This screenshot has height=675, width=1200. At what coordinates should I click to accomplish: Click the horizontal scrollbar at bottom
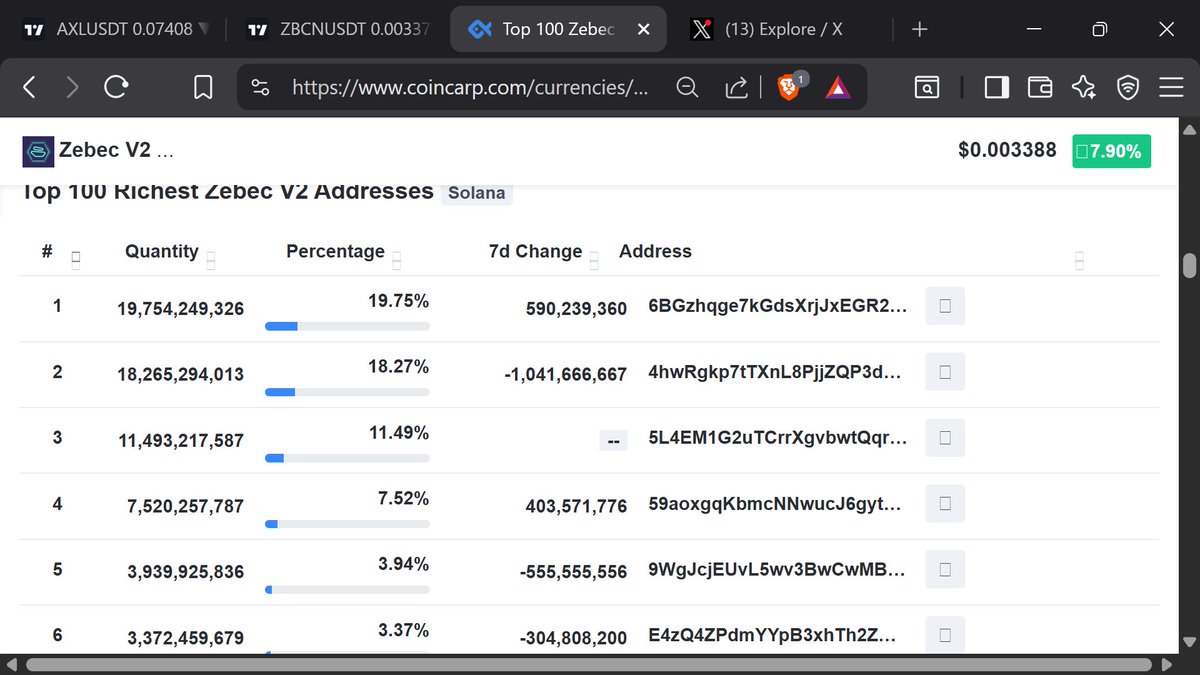pyautogui.click(x=590, y=665)
